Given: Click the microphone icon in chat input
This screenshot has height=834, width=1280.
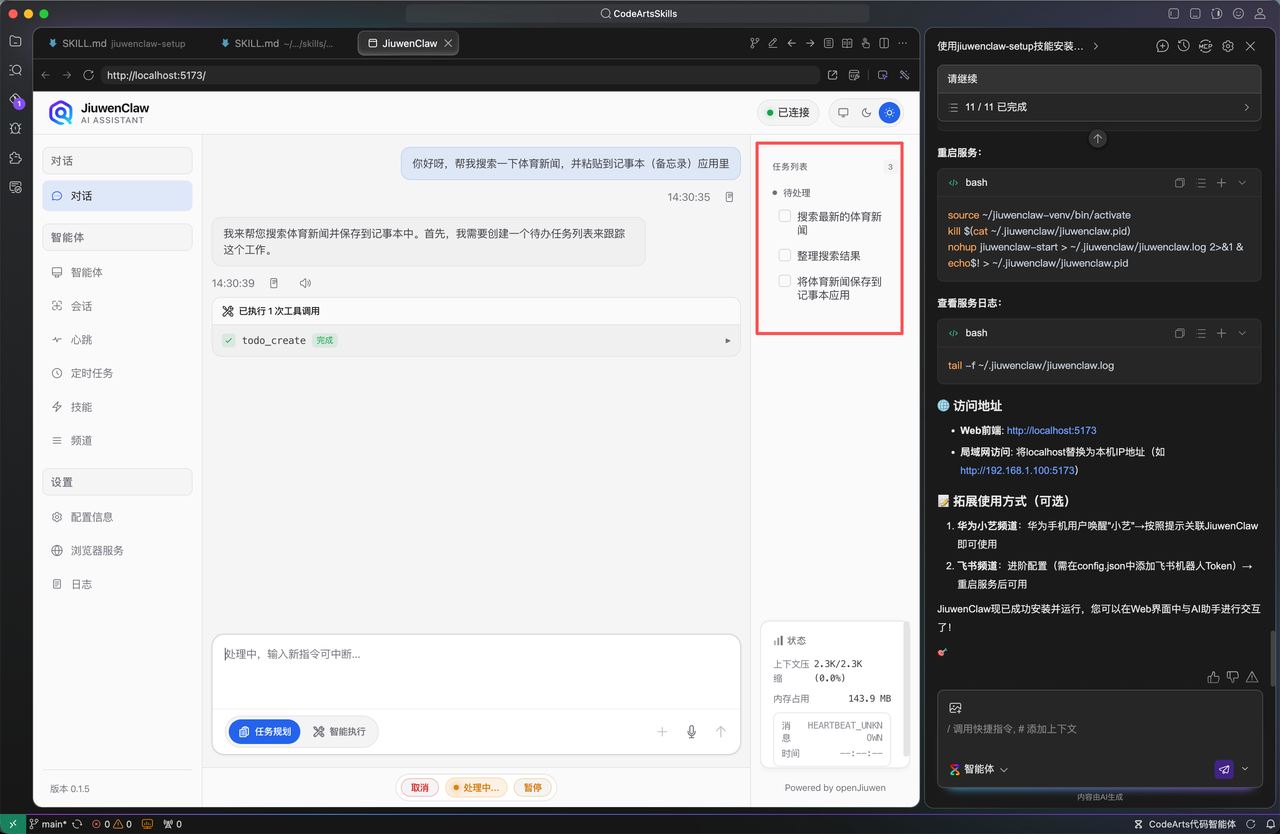Looking at the screenshot, I should 691,732.
